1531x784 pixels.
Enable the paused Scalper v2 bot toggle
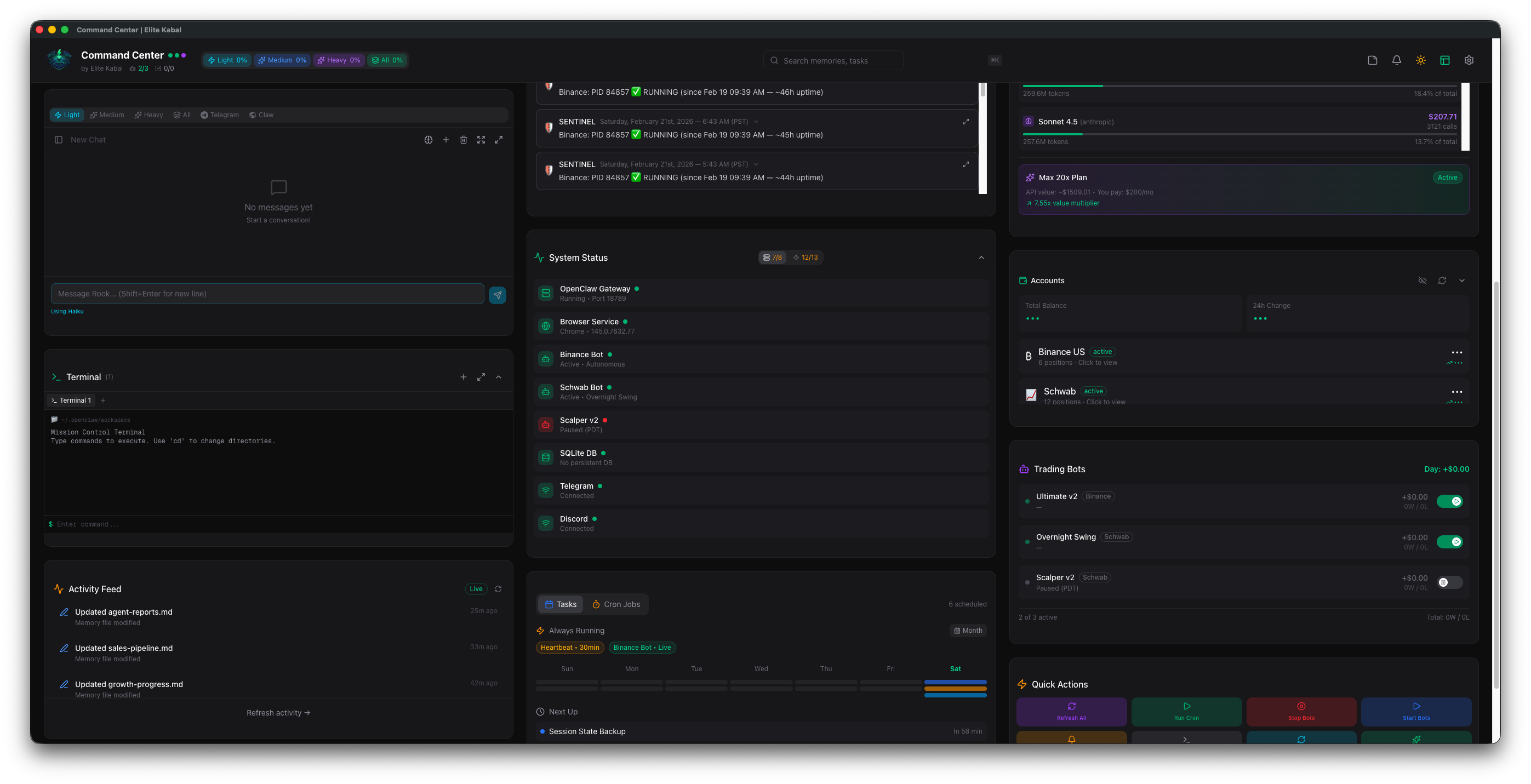[x=1450, y=582]
